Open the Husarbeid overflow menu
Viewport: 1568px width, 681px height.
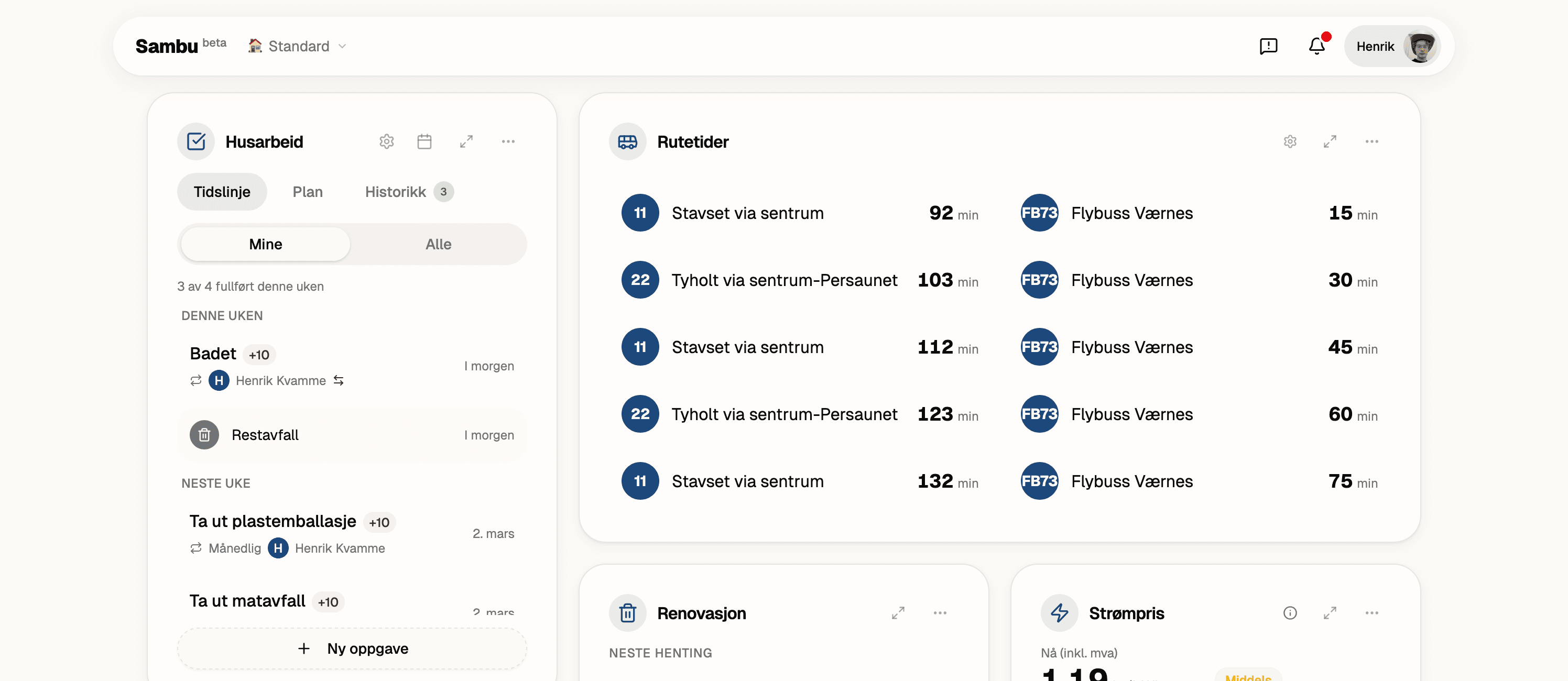[509, 141]
